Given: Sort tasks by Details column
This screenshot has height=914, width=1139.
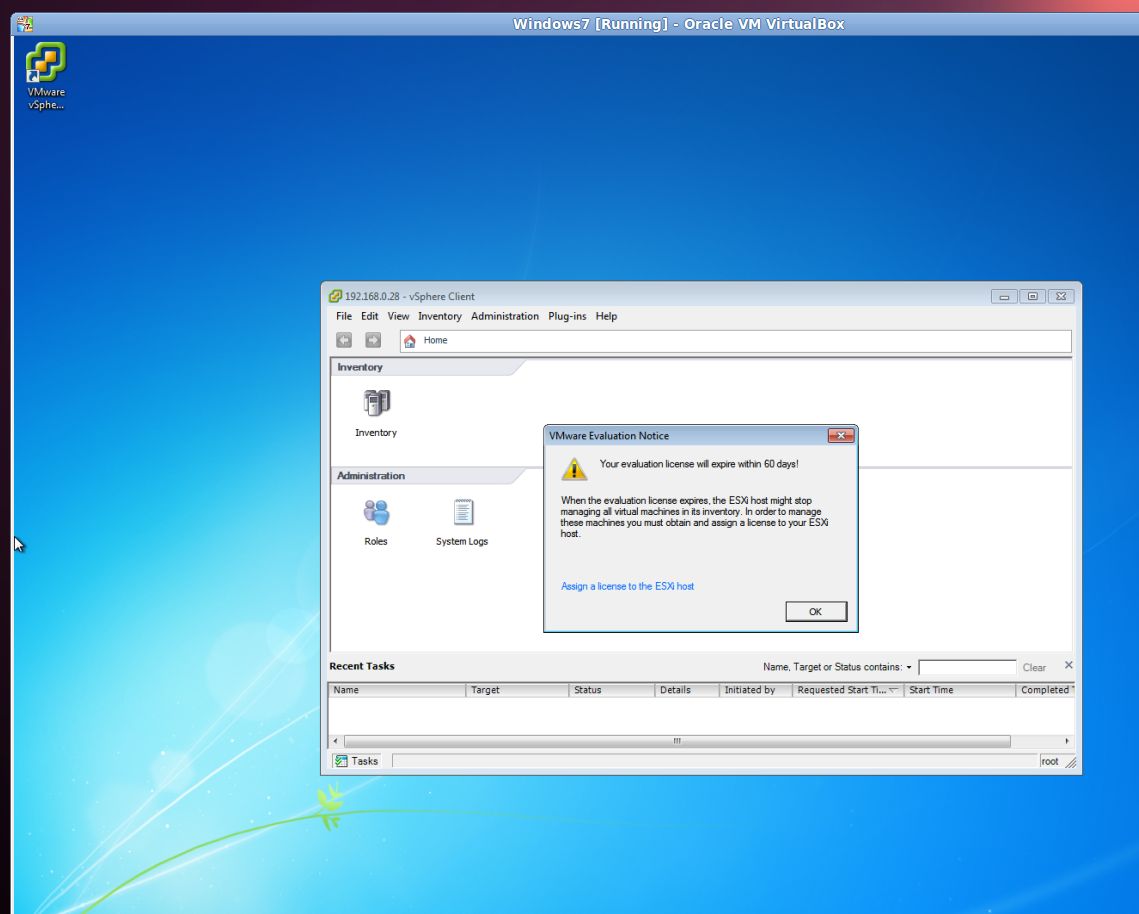Looking at the screenshot, I should coord(687,690).
